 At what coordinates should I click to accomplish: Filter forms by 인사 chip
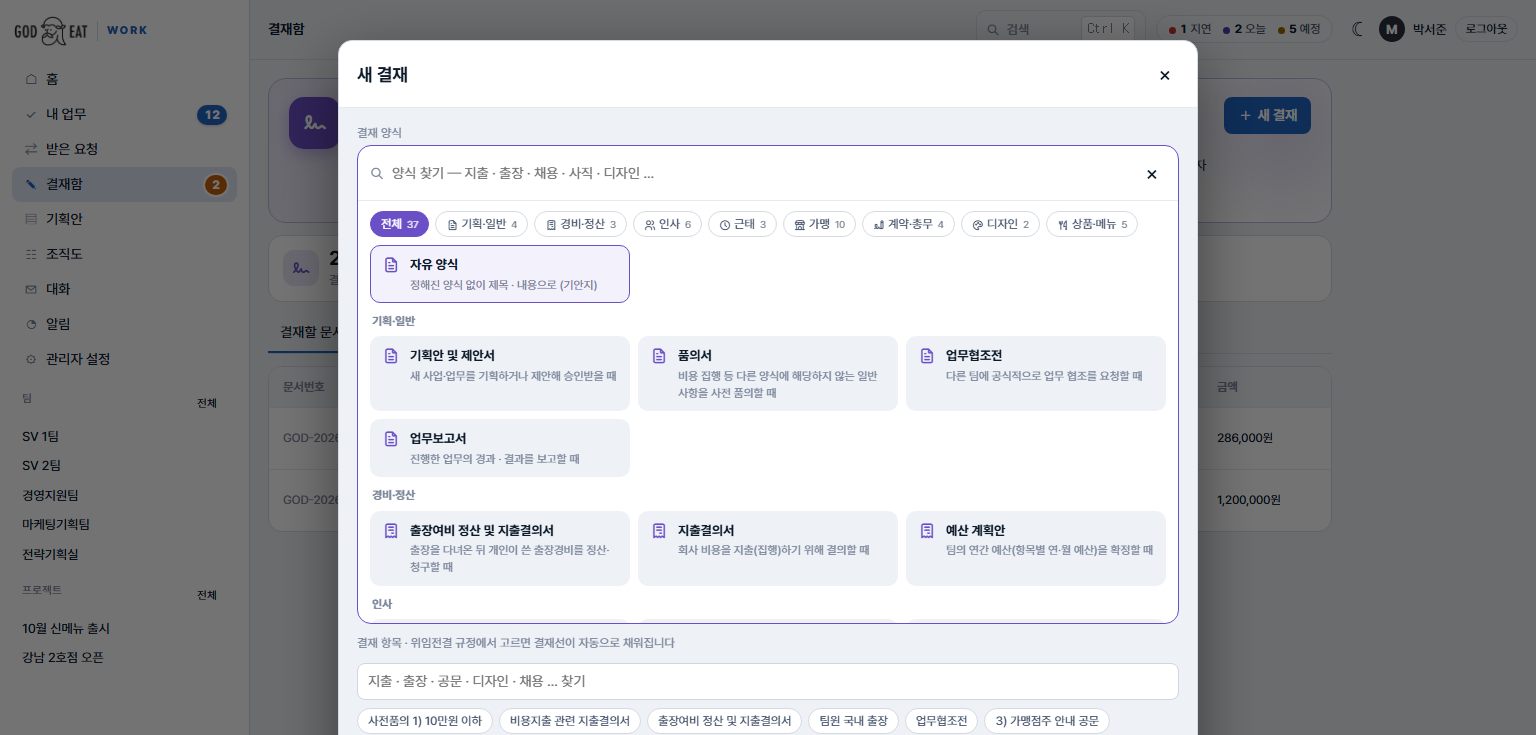667,224
